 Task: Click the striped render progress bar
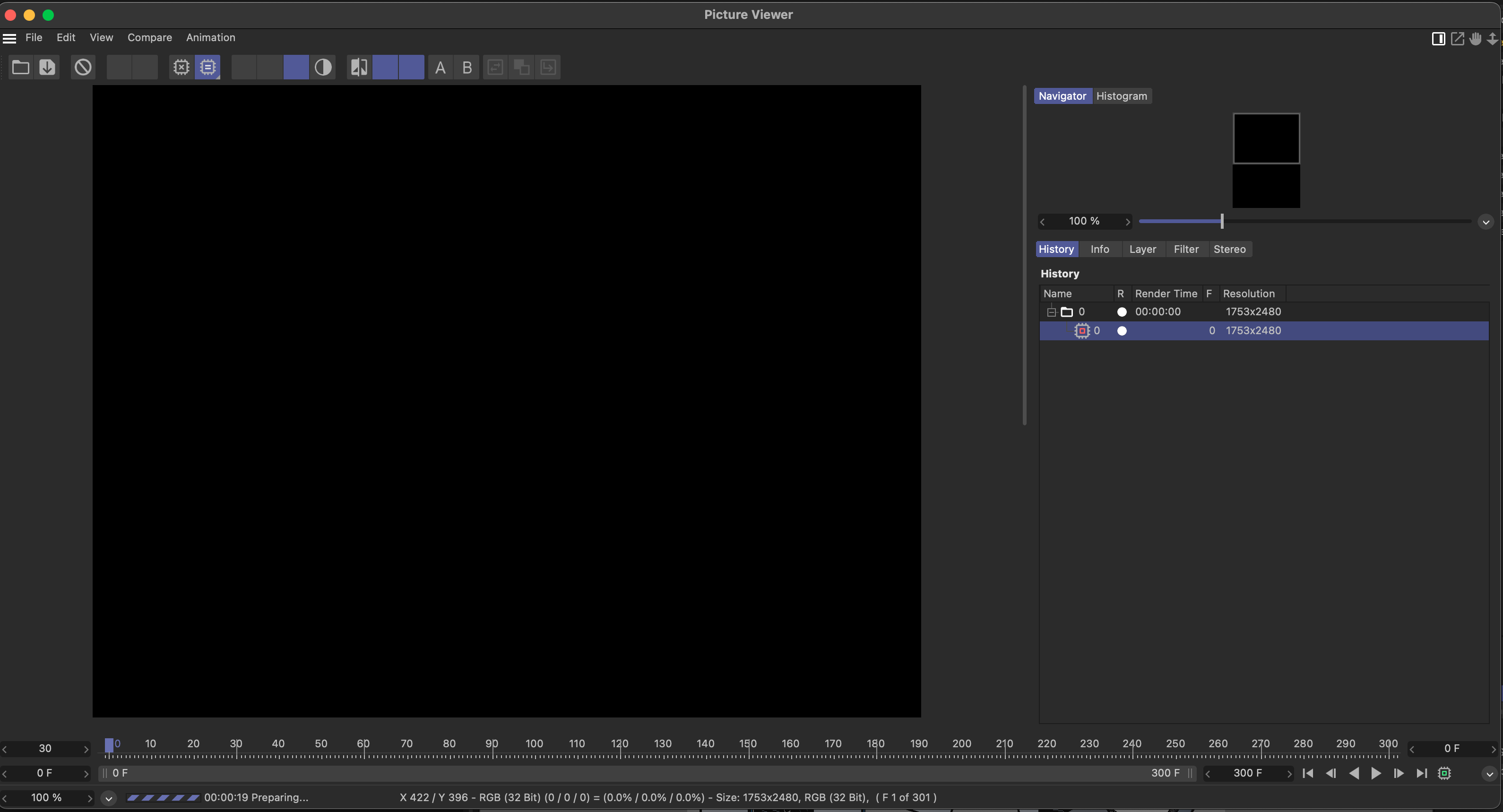pos(163,798)
